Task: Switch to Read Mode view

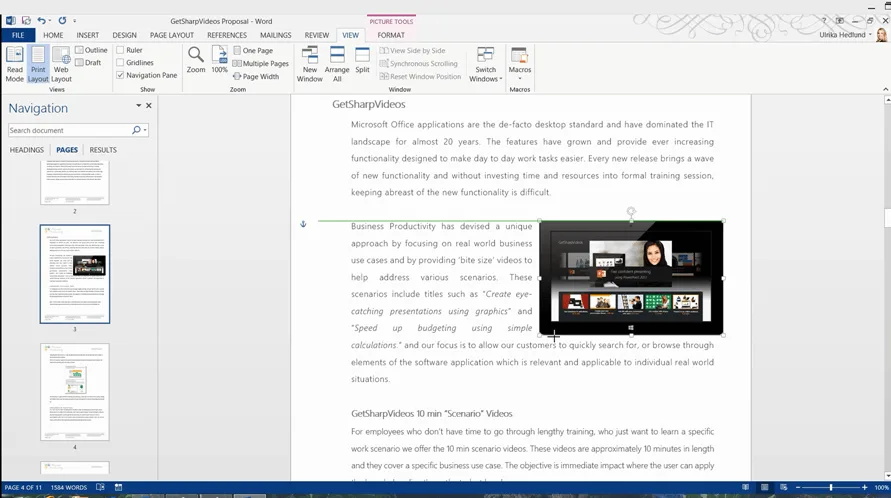Action: coord(14,64)
